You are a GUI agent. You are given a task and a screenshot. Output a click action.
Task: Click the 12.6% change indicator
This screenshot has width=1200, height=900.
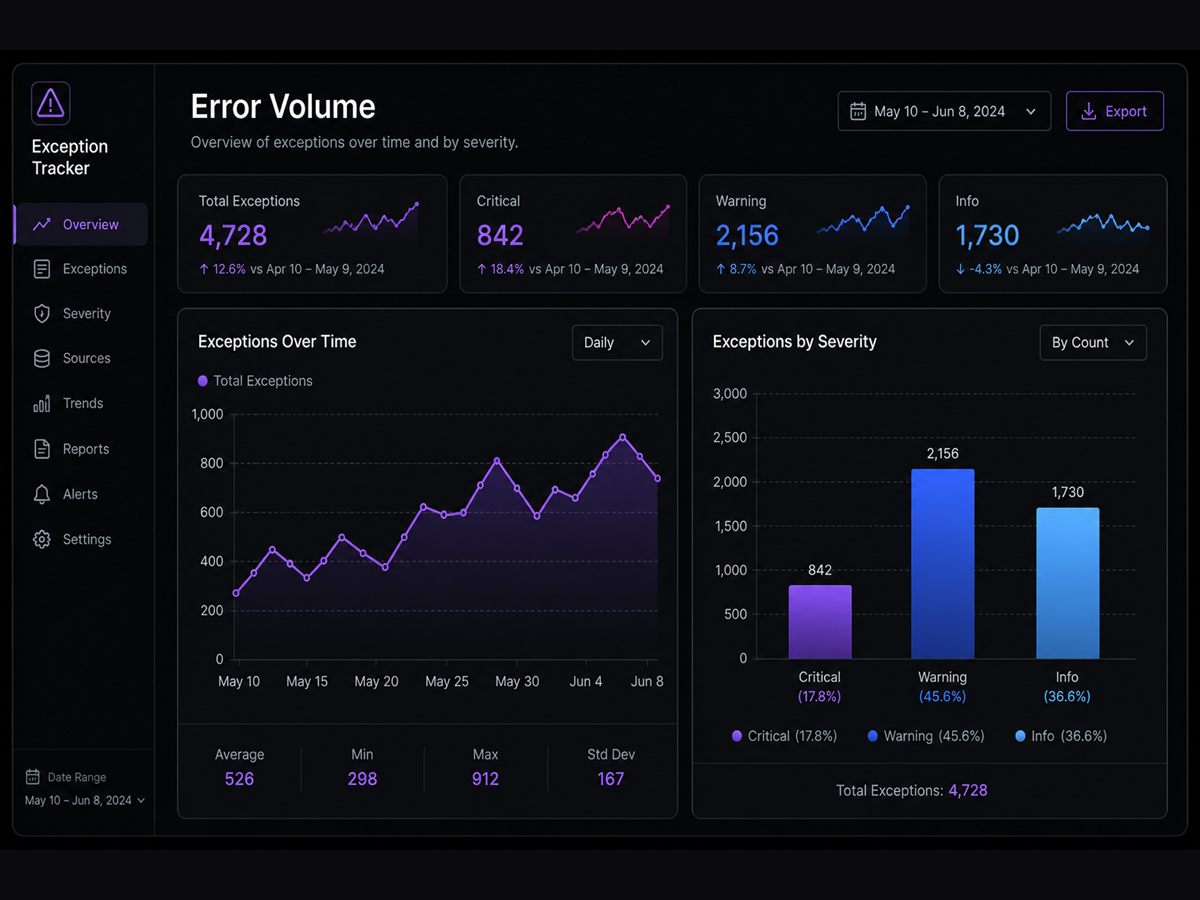[x=222, y=269]
